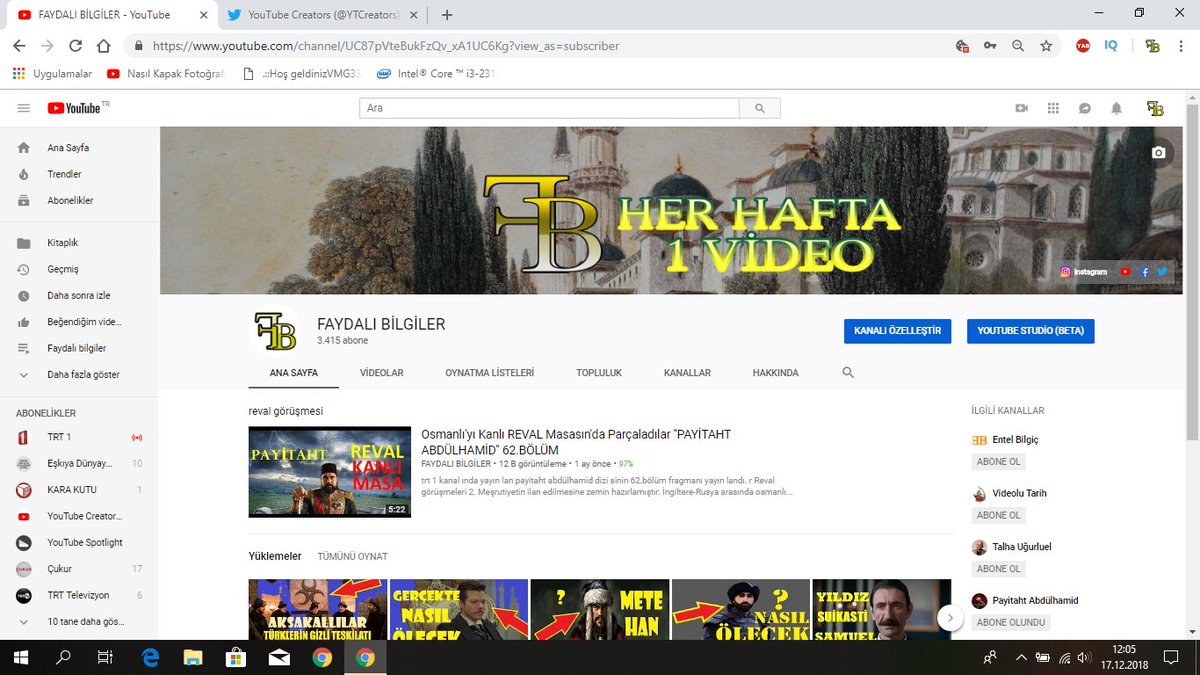Focus the Ara search field
The height and width of the screenshot is (675, 1200).
click(x=549, y=108)
